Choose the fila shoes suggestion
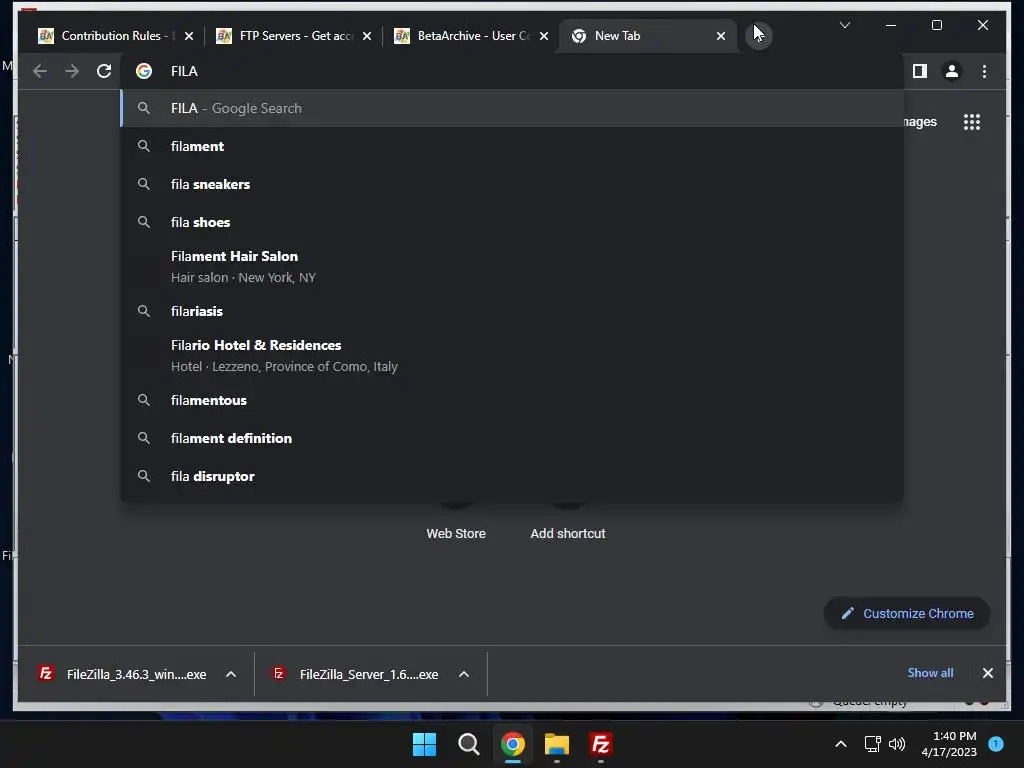Screen dimensions: 1024x768 click(512, 222)
